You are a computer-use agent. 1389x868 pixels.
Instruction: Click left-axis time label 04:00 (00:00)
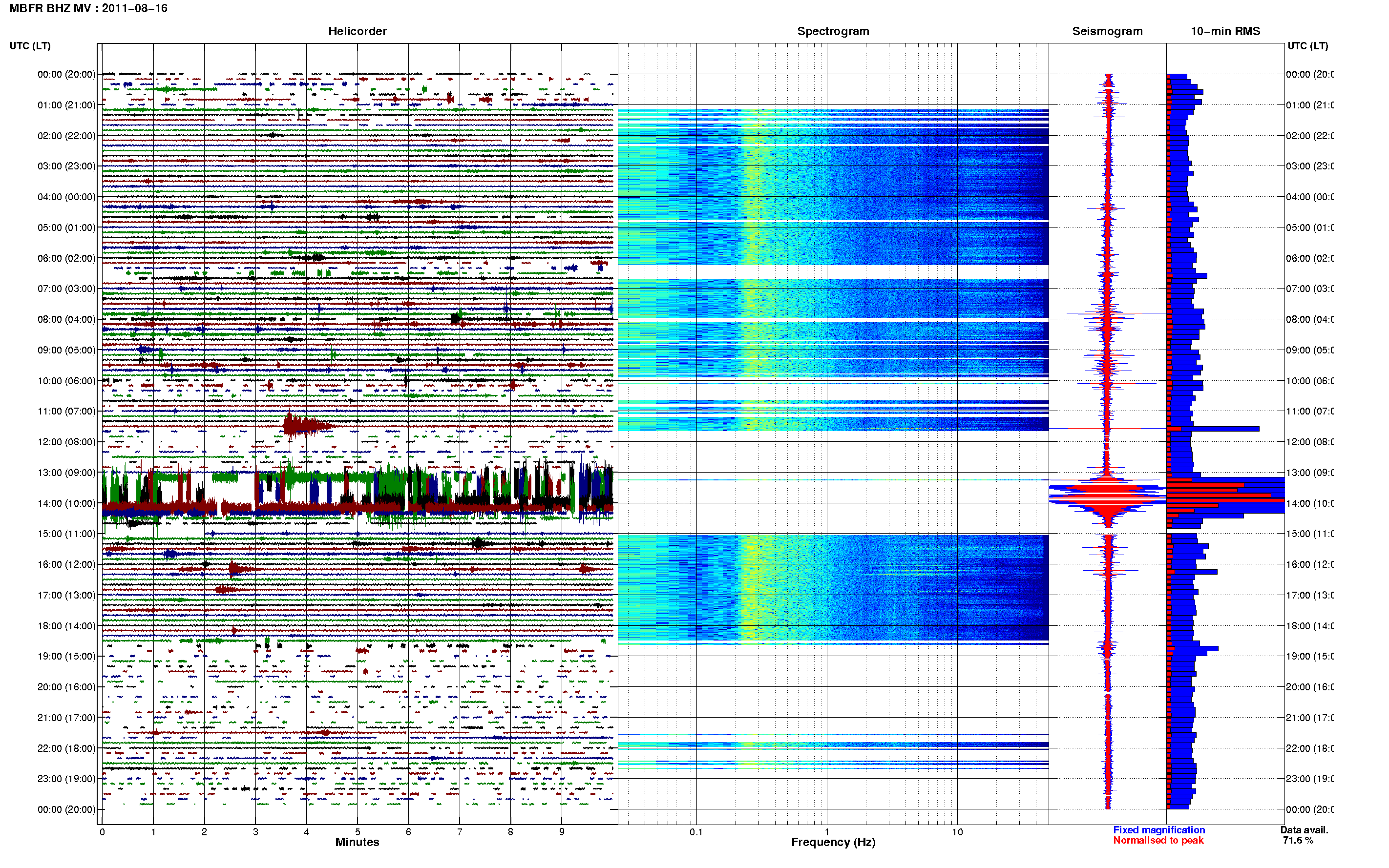click(66, 197)
